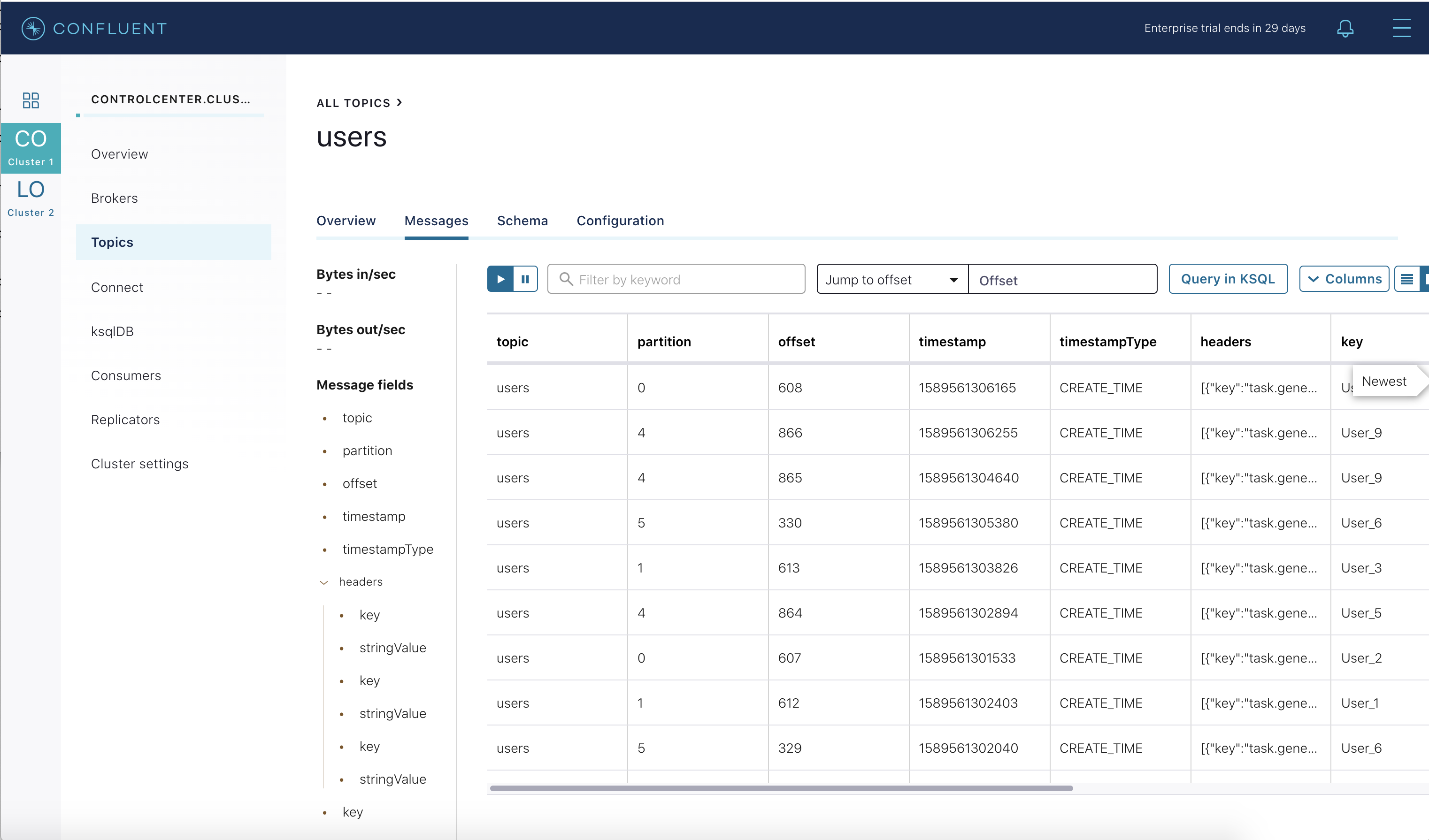Sort by the partition column header
This screenshot has height=840, width=1429.
point(664,342)
